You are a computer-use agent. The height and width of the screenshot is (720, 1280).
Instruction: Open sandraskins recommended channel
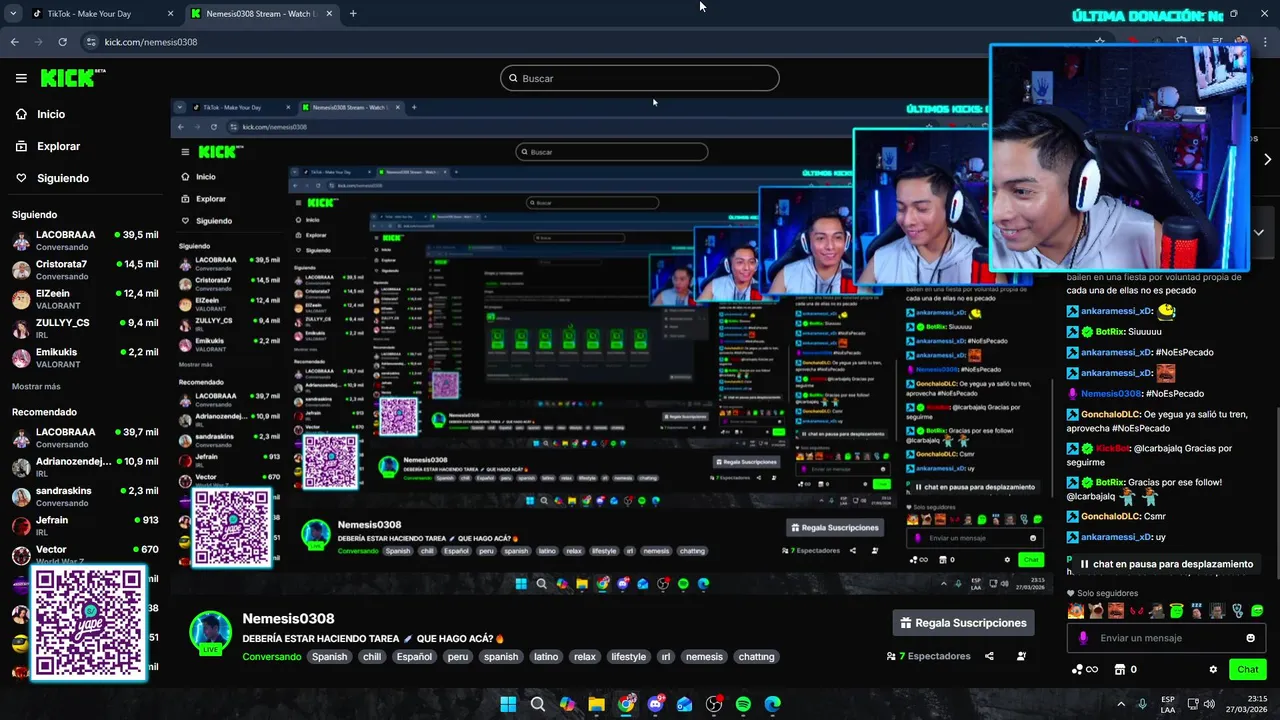85,496
